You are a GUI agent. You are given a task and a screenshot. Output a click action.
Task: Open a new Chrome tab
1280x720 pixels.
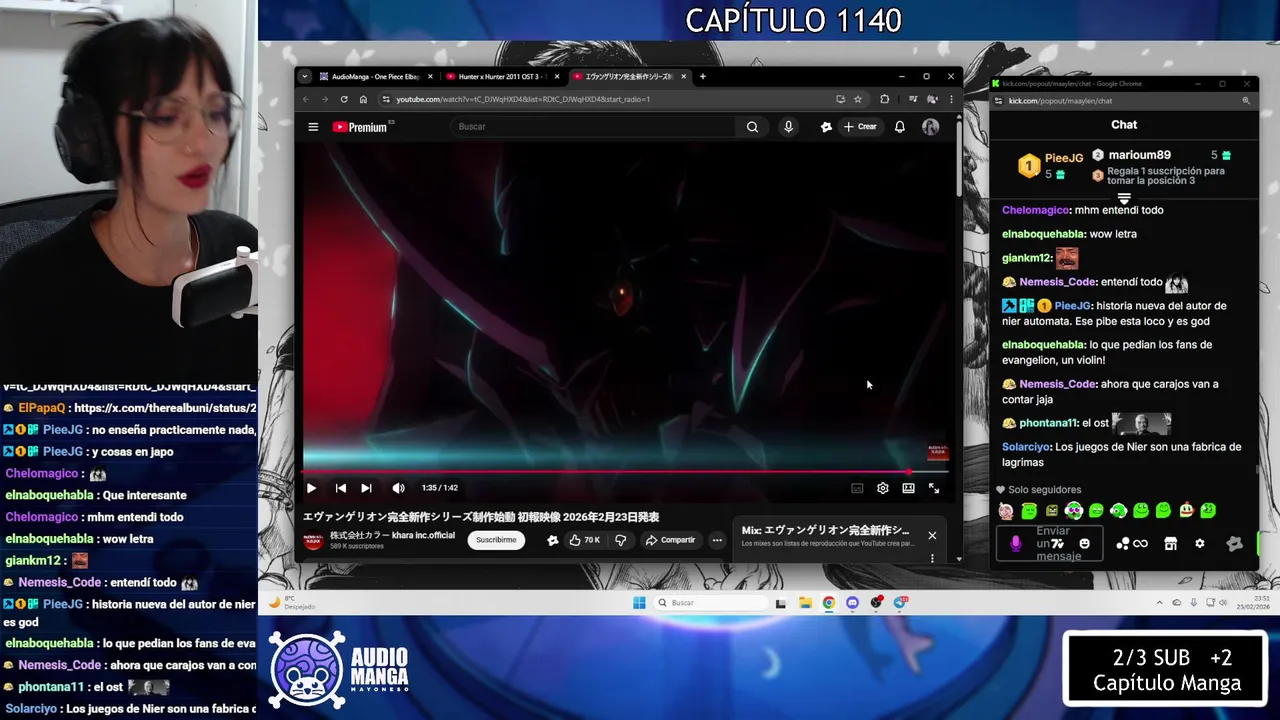pos(702,76)
